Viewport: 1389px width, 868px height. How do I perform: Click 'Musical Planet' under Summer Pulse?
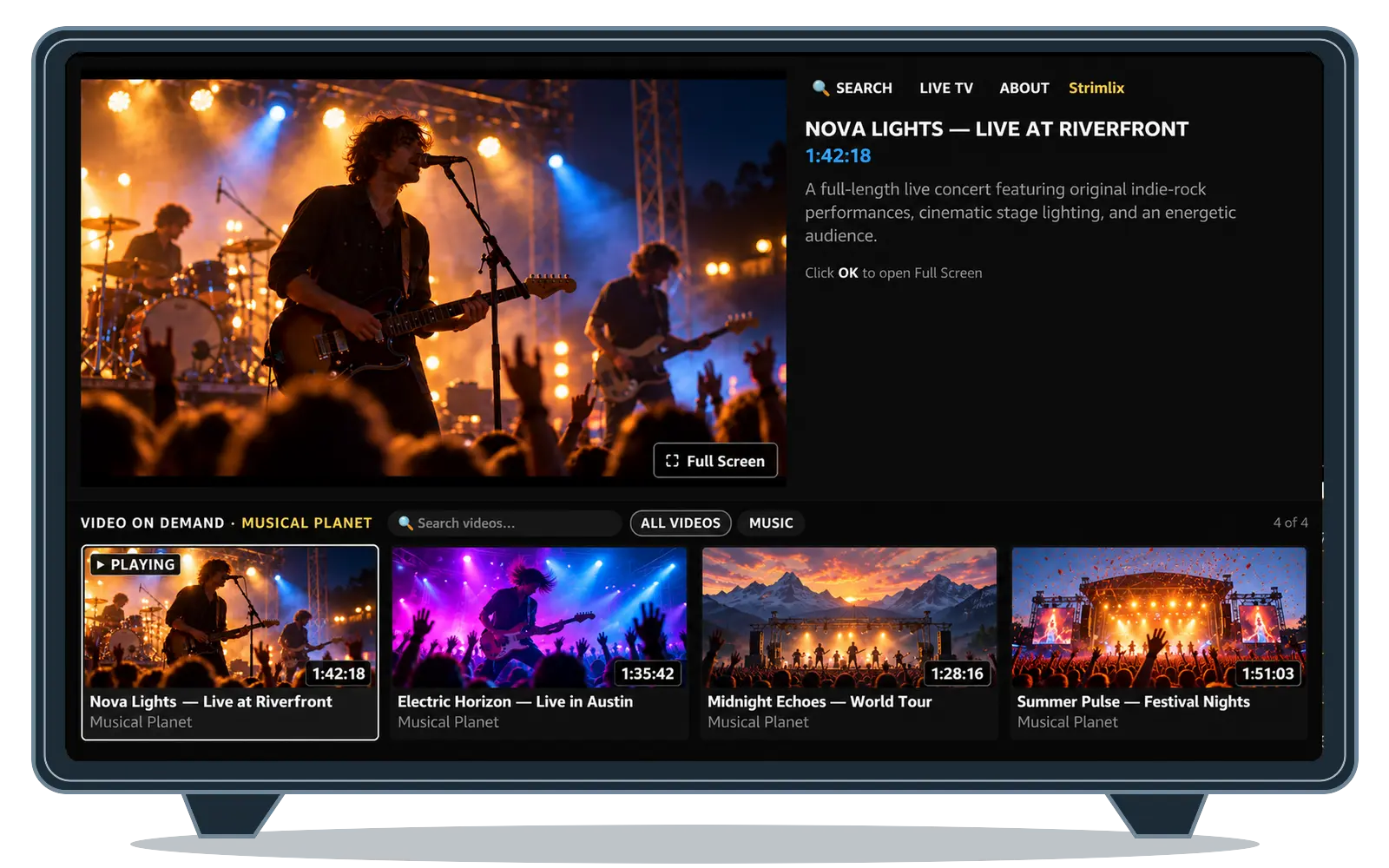click(1068, 722)
